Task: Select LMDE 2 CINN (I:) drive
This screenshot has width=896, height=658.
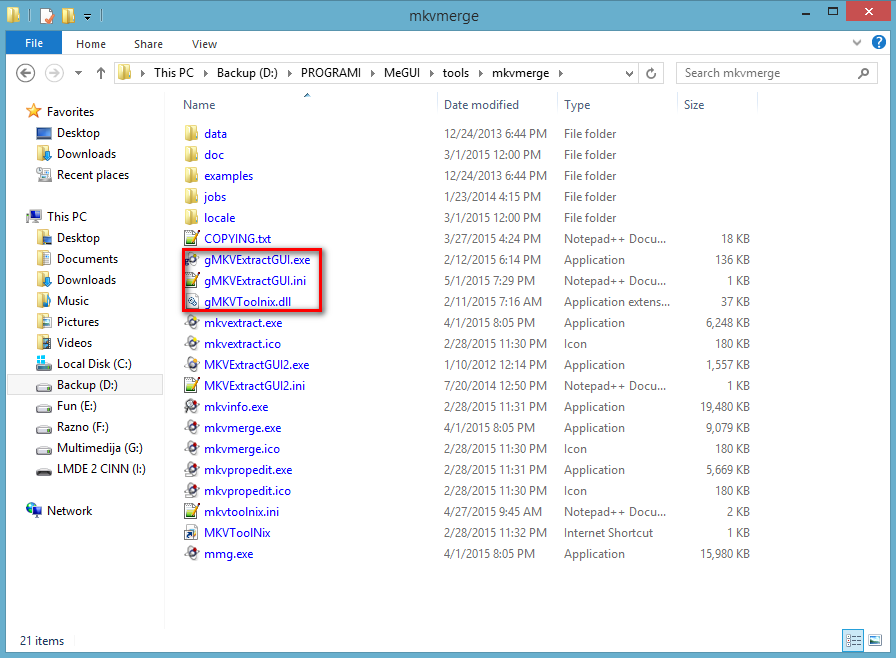Action: click(101, 469)
